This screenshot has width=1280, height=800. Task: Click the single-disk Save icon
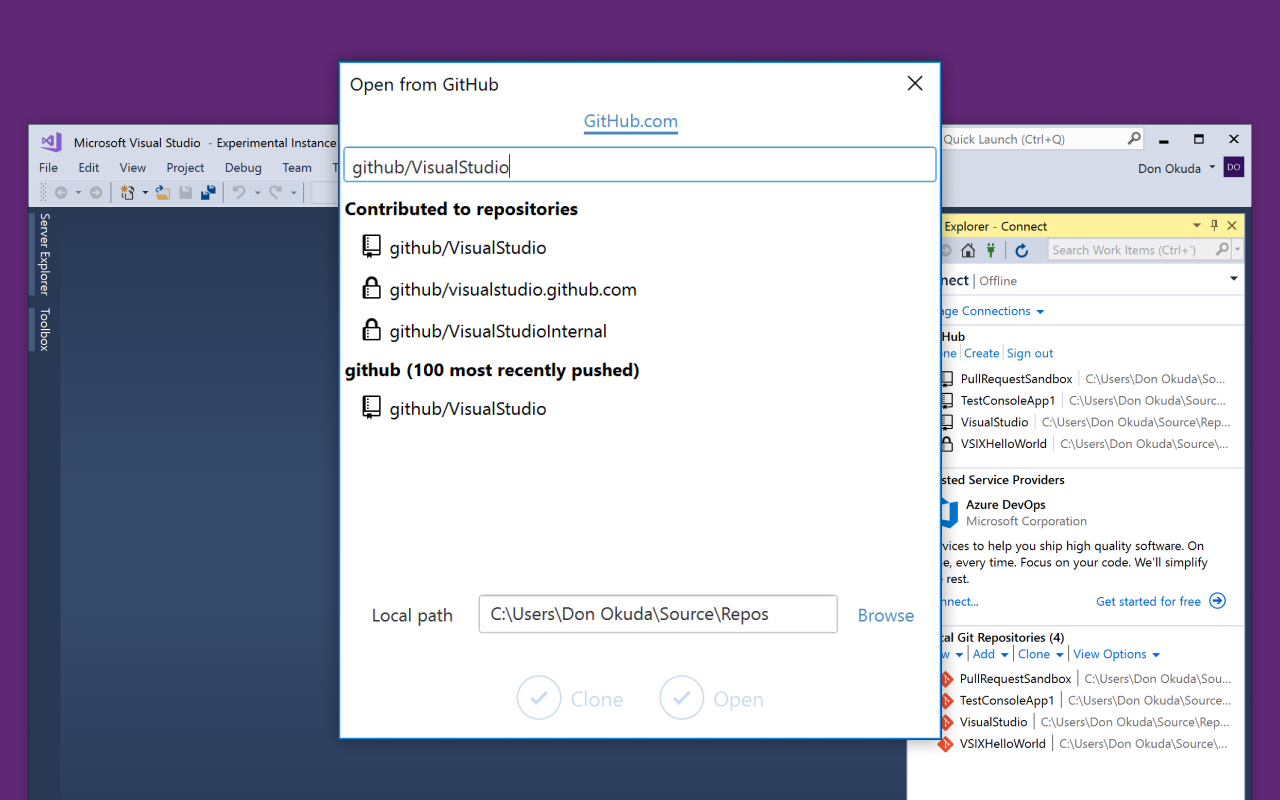pos(185,193)
